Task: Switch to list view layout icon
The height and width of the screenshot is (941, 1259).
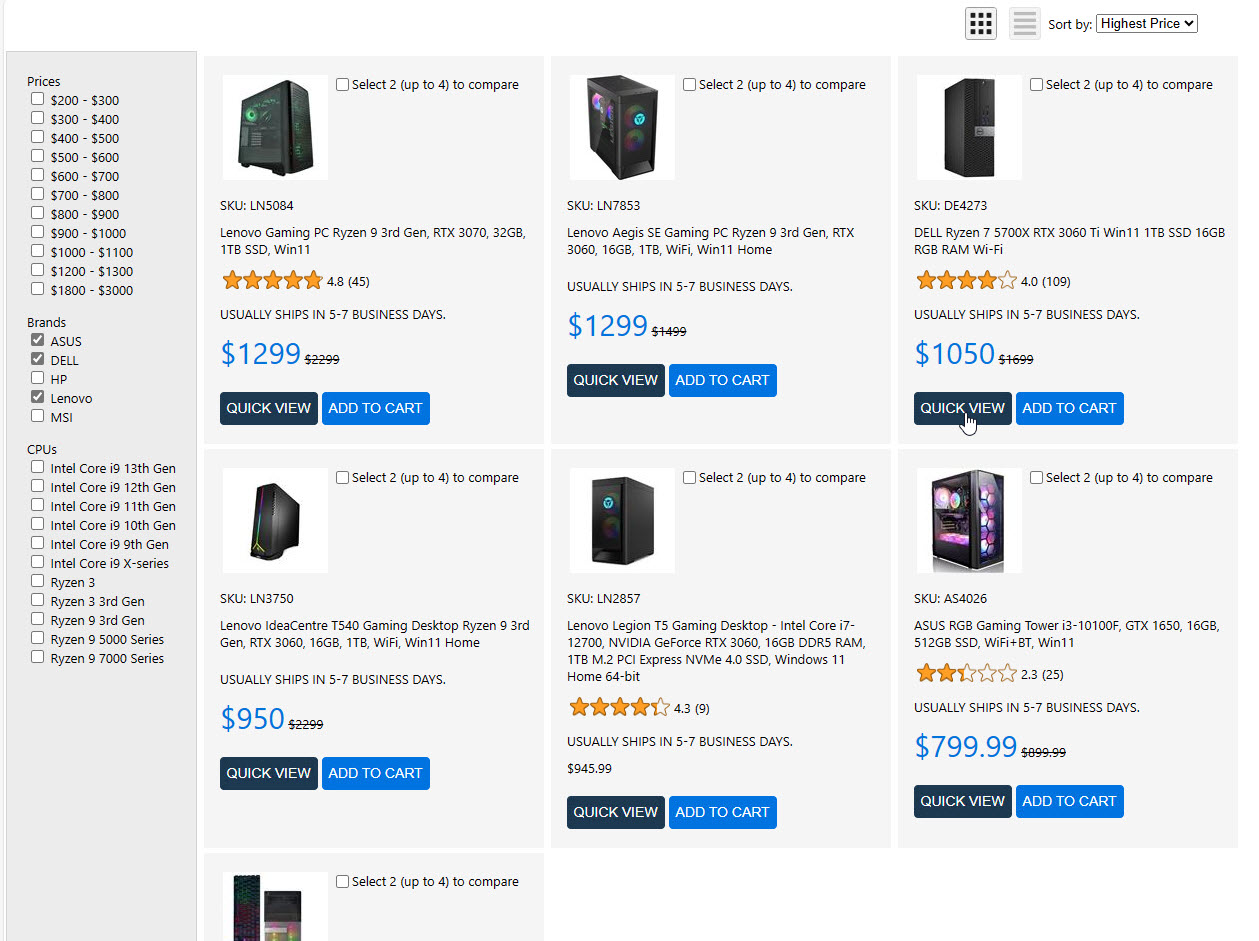Action: pyautogui.click(x=1024, y=23)
